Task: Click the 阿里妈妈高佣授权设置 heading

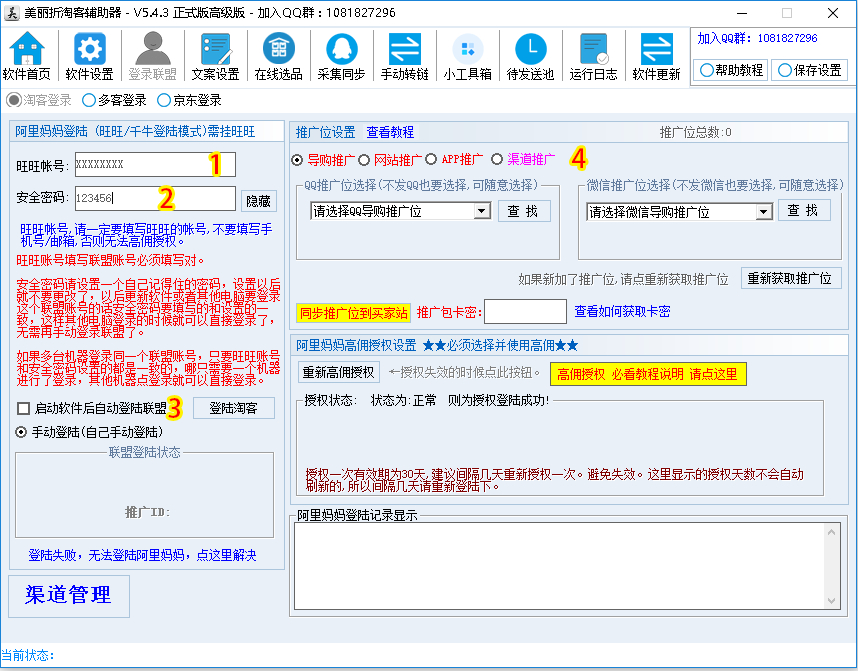Action: [x=356, y=345]
